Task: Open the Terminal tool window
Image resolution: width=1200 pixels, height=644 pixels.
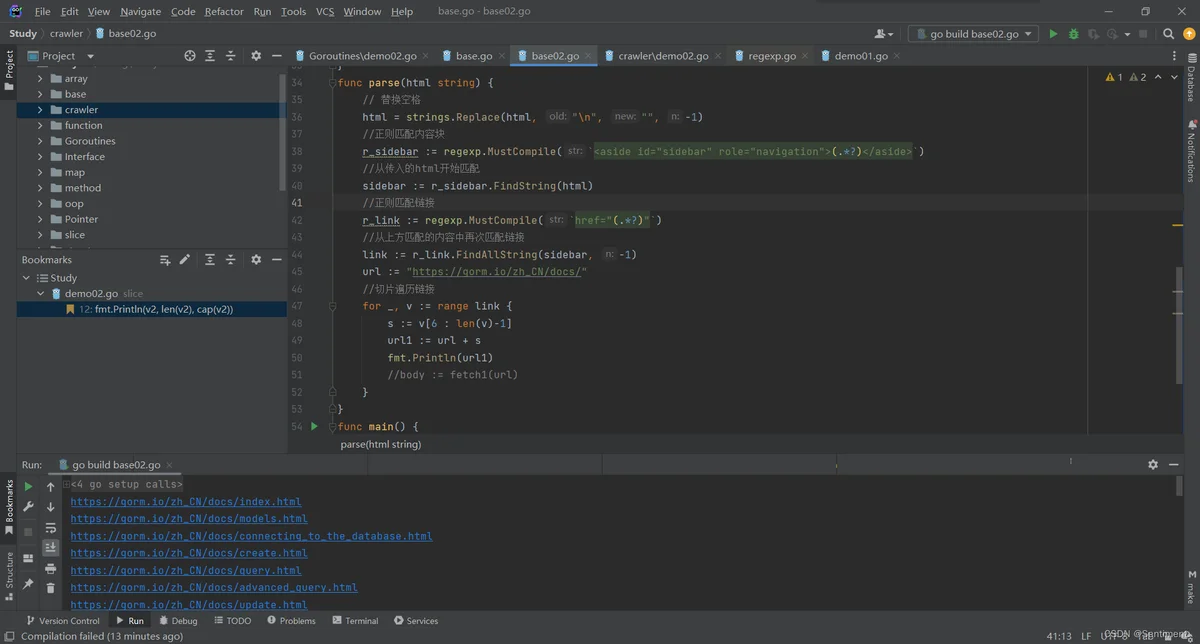Action: (x=355, y=621)
